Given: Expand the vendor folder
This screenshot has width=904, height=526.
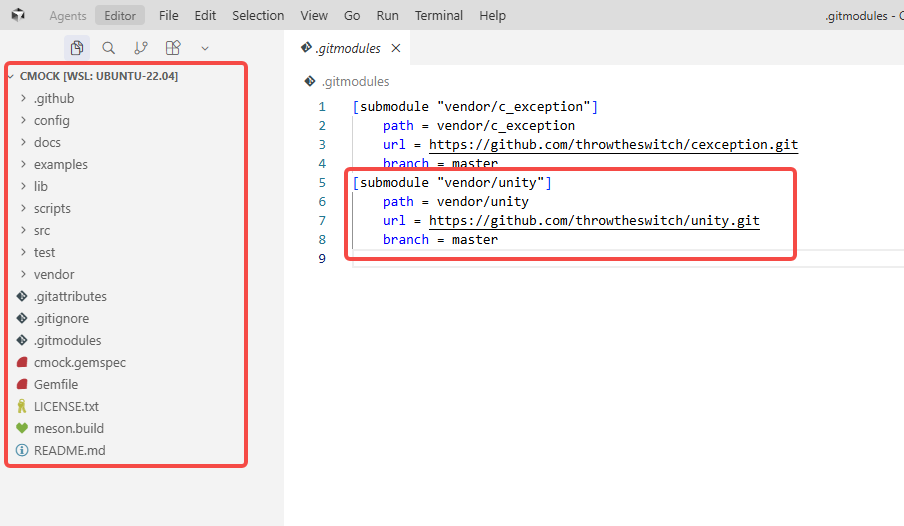Looking at the screenshot, I should click(54, 274).
